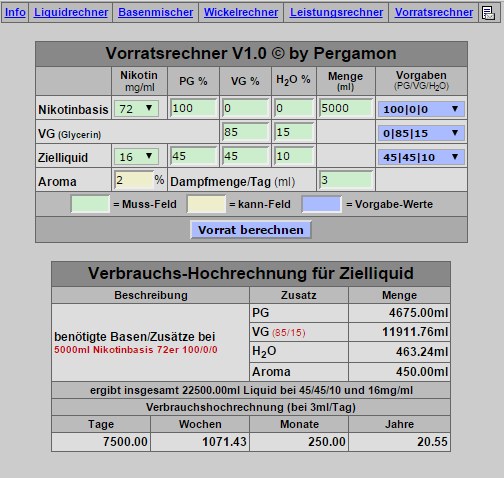This screenshot has height=478, width=504.
Task: Expand the 100|0|0 Vorgaben dropdown
Action: tap(421, 109)
